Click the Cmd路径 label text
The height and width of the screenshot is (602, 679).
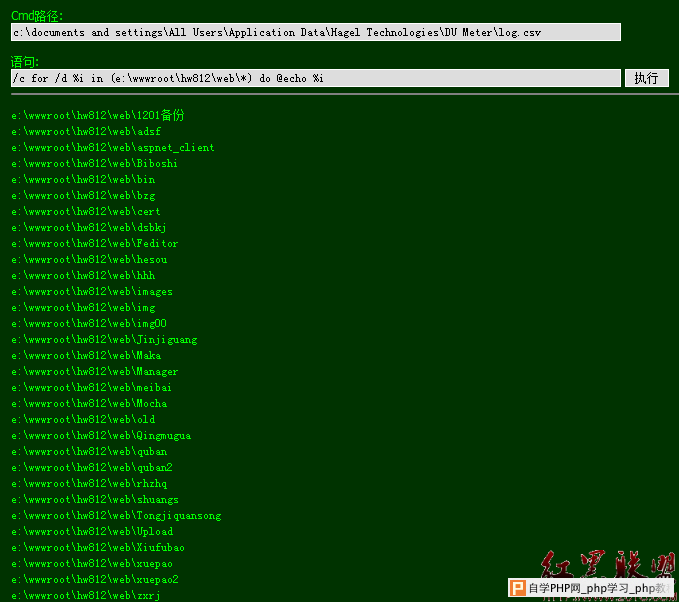(x=37, y=16)
